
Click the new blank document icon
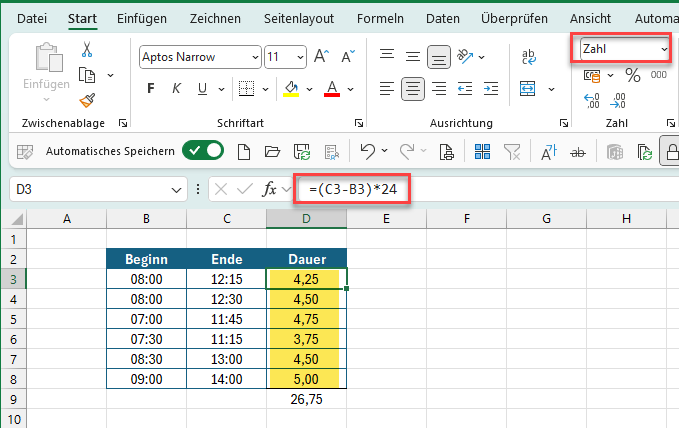(x=242, y=152)
